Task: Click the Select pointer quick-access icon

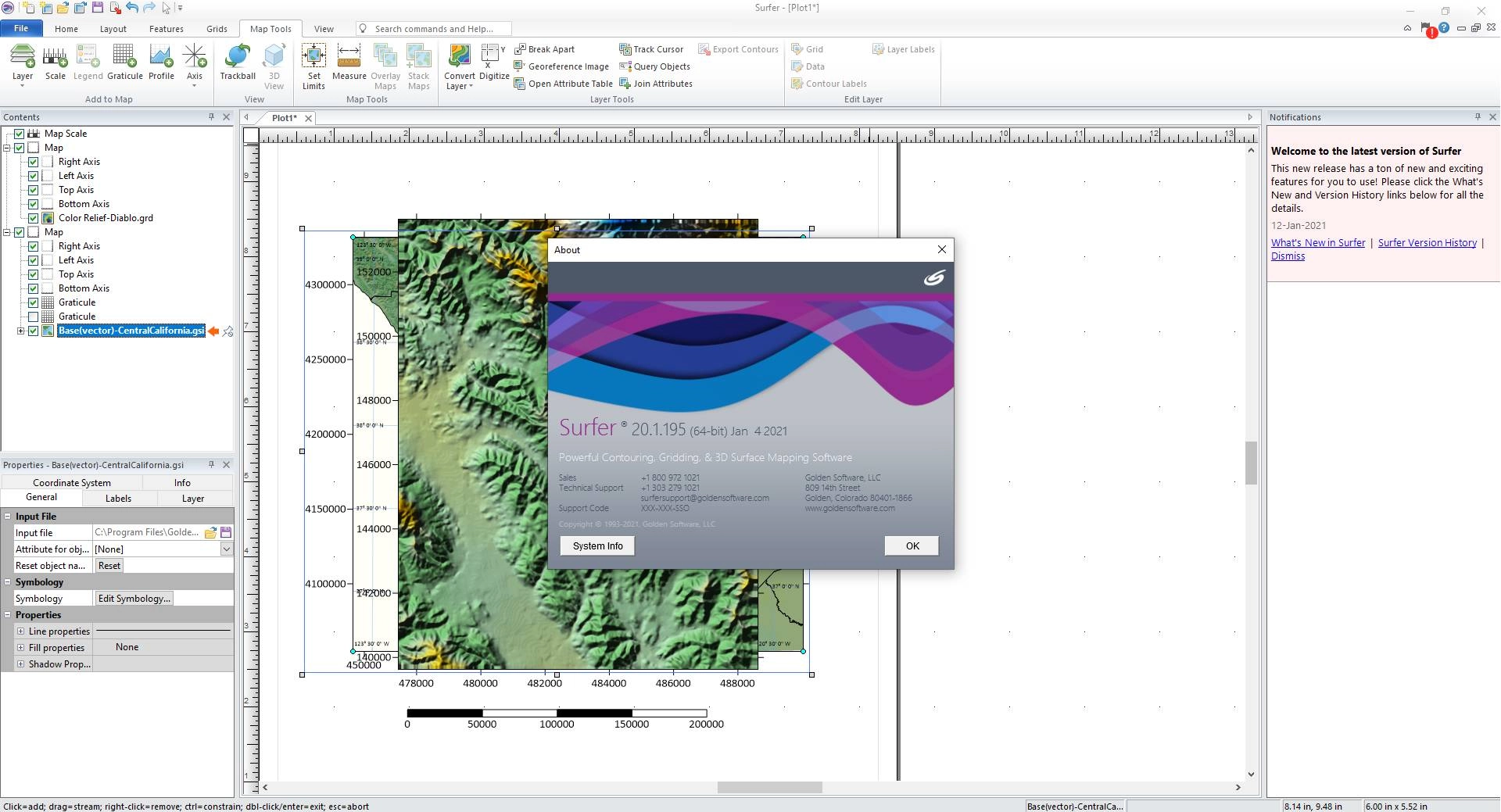Action: (166, 8)
